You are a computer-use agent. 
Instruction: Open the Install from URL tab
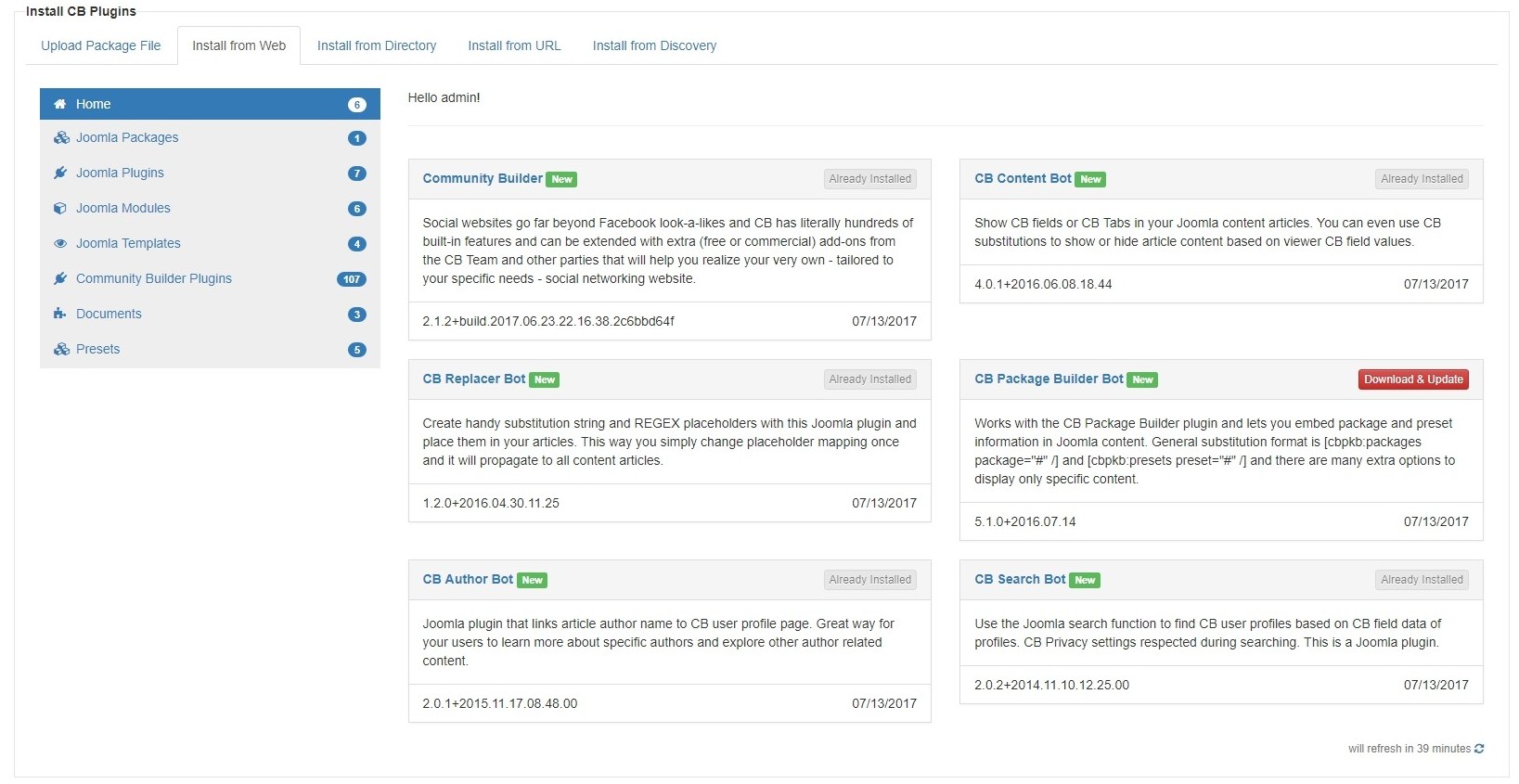pyautogui.click(x=514, y=45)
